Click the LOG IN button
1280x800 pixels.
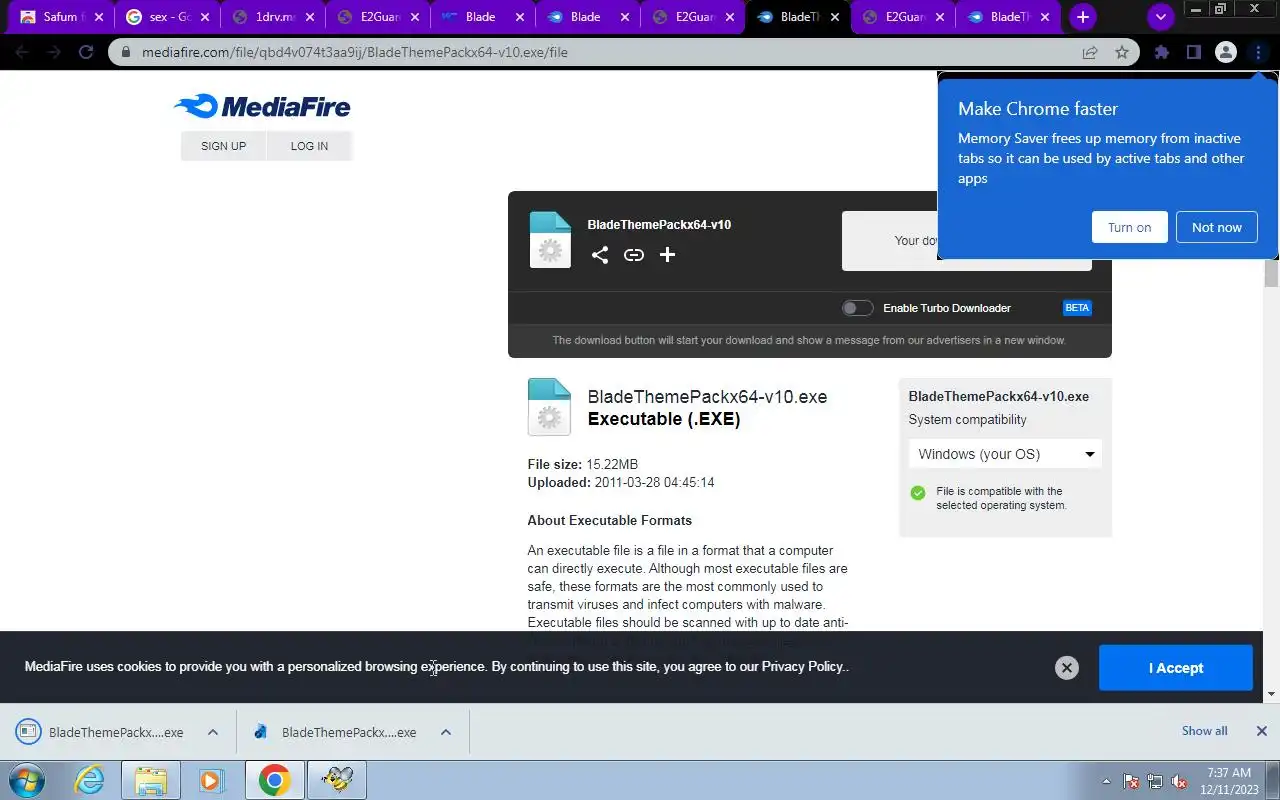[309, 146]
